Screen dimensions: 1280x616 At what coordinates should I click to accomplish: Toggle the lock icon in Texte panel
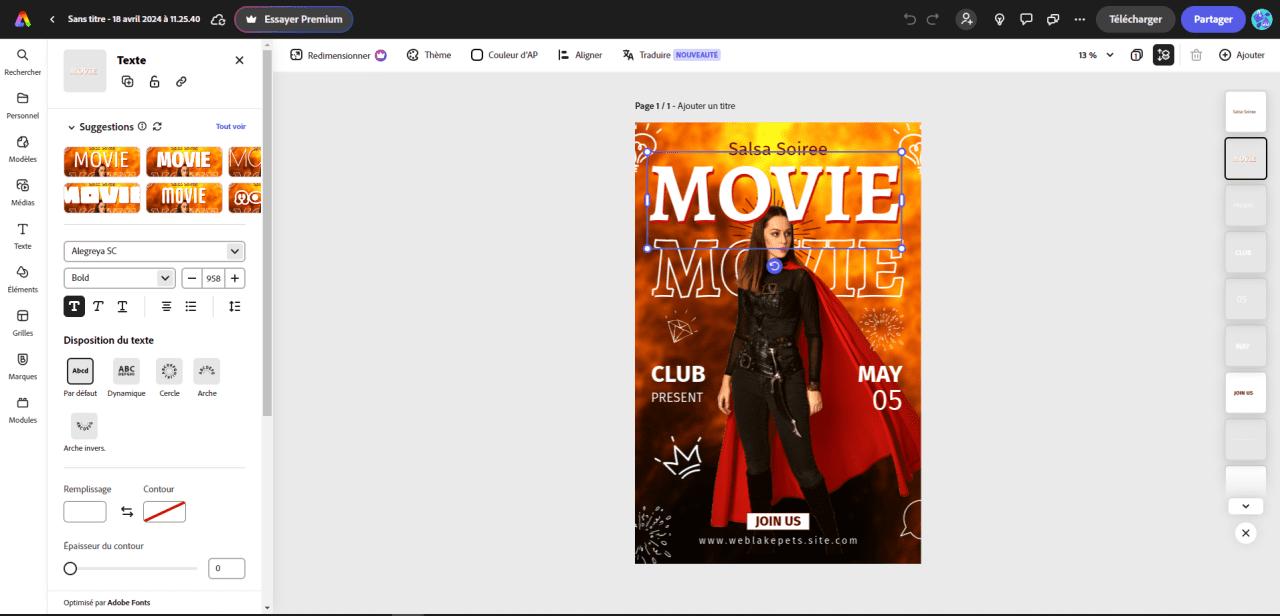coord(154,82)
